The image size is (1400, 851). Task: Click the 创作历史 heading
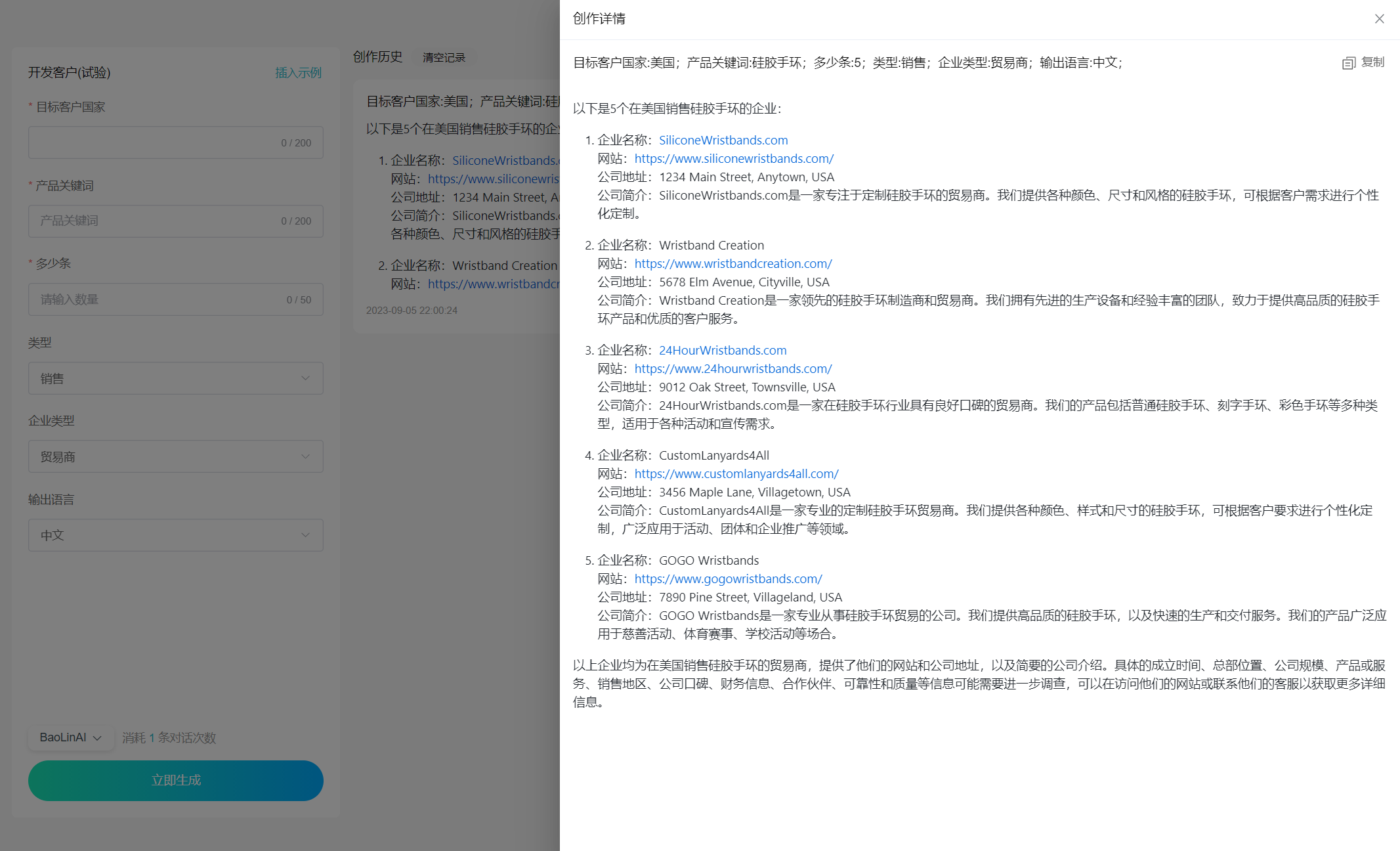point(378,56)
